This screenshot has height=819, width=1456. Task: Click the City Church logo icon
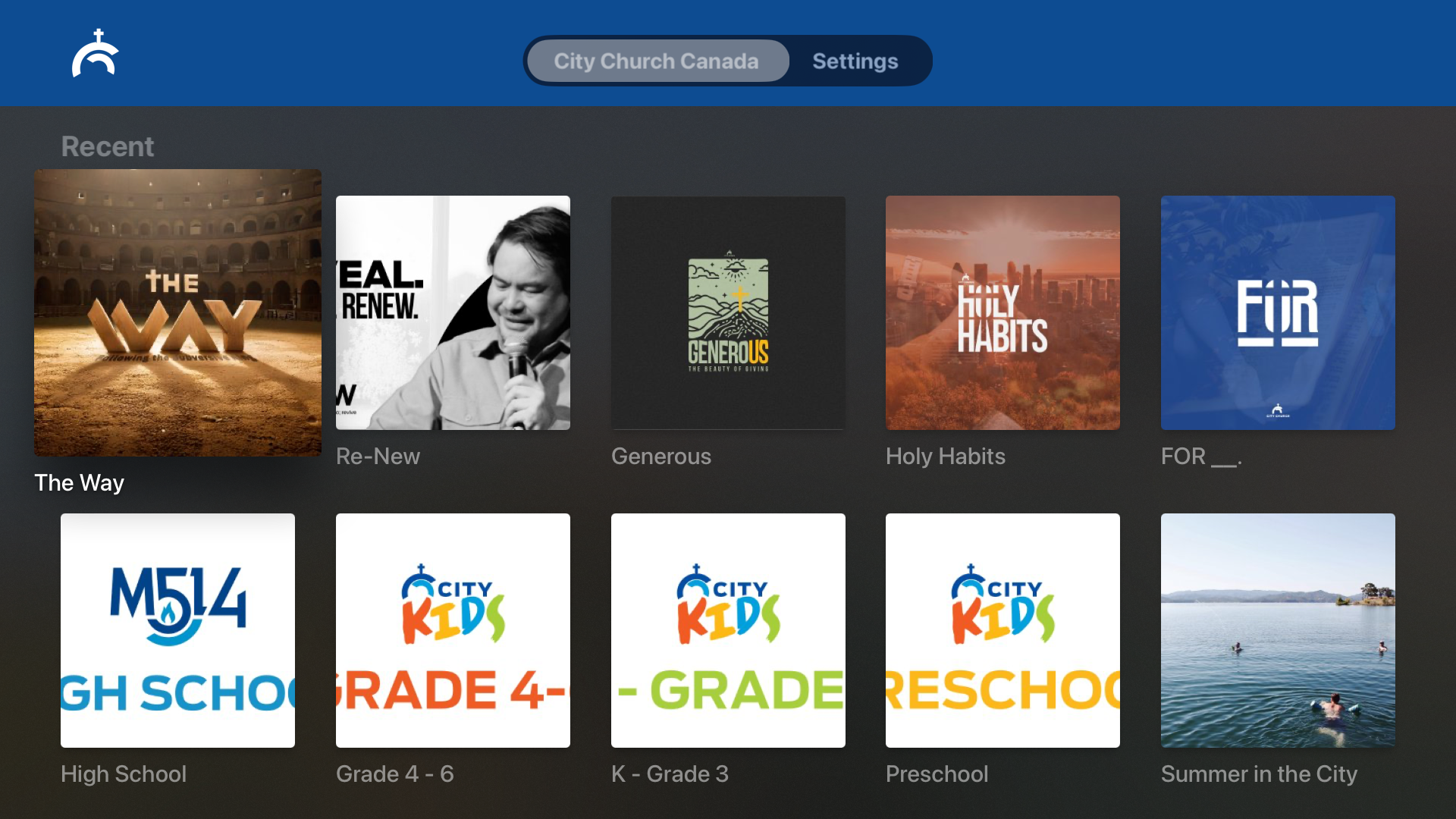pos(96,53)
